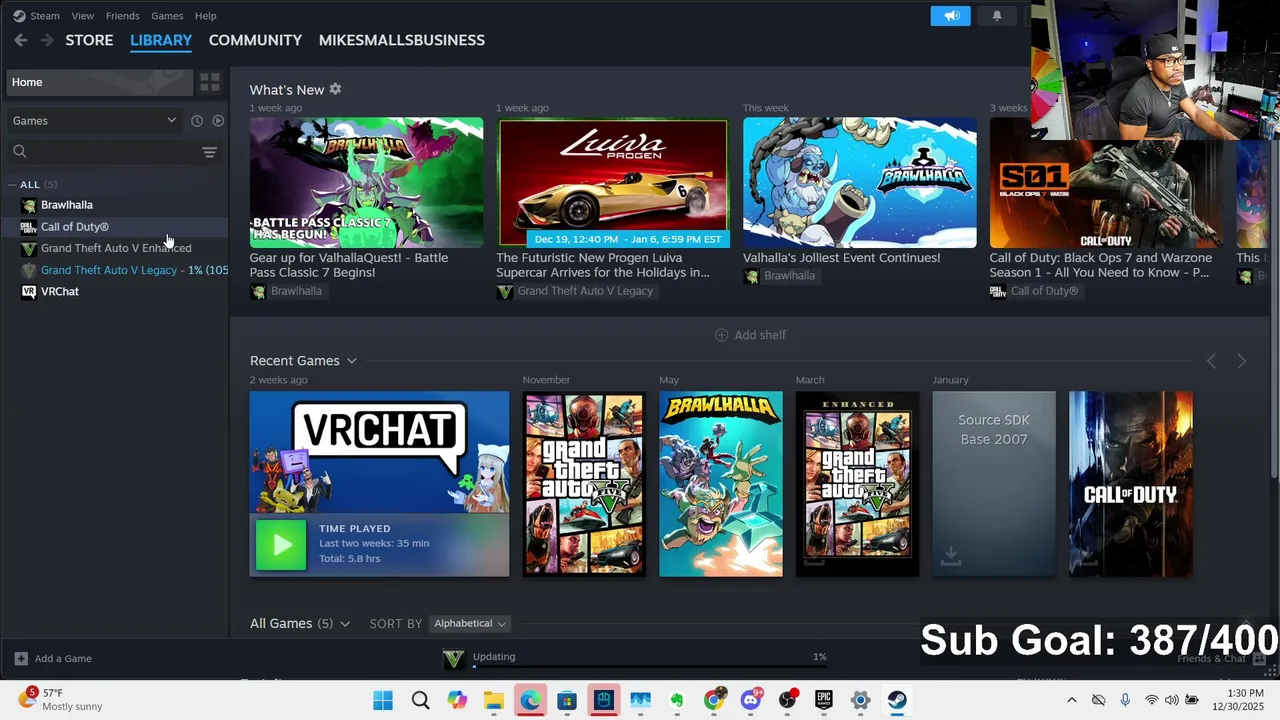Open Windows taskbar search

point(421,700)
